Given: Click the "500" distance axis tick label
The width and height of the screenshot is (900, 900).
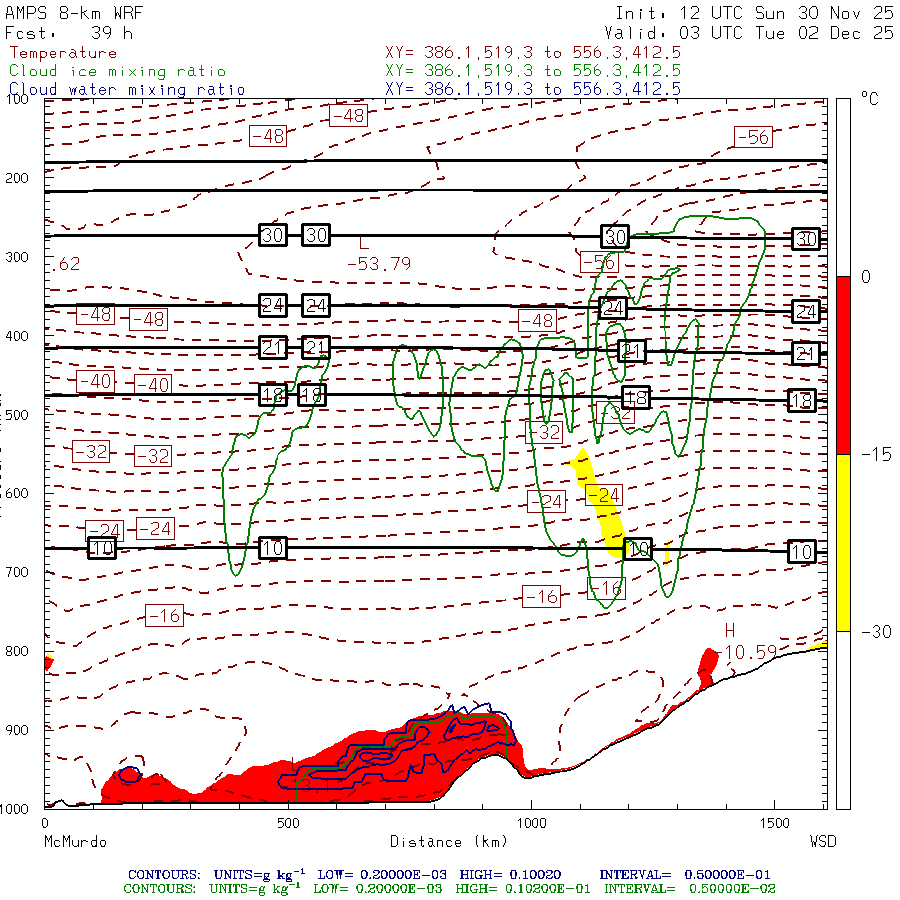Looking at the screenshot, I should (x=288, y=823).
